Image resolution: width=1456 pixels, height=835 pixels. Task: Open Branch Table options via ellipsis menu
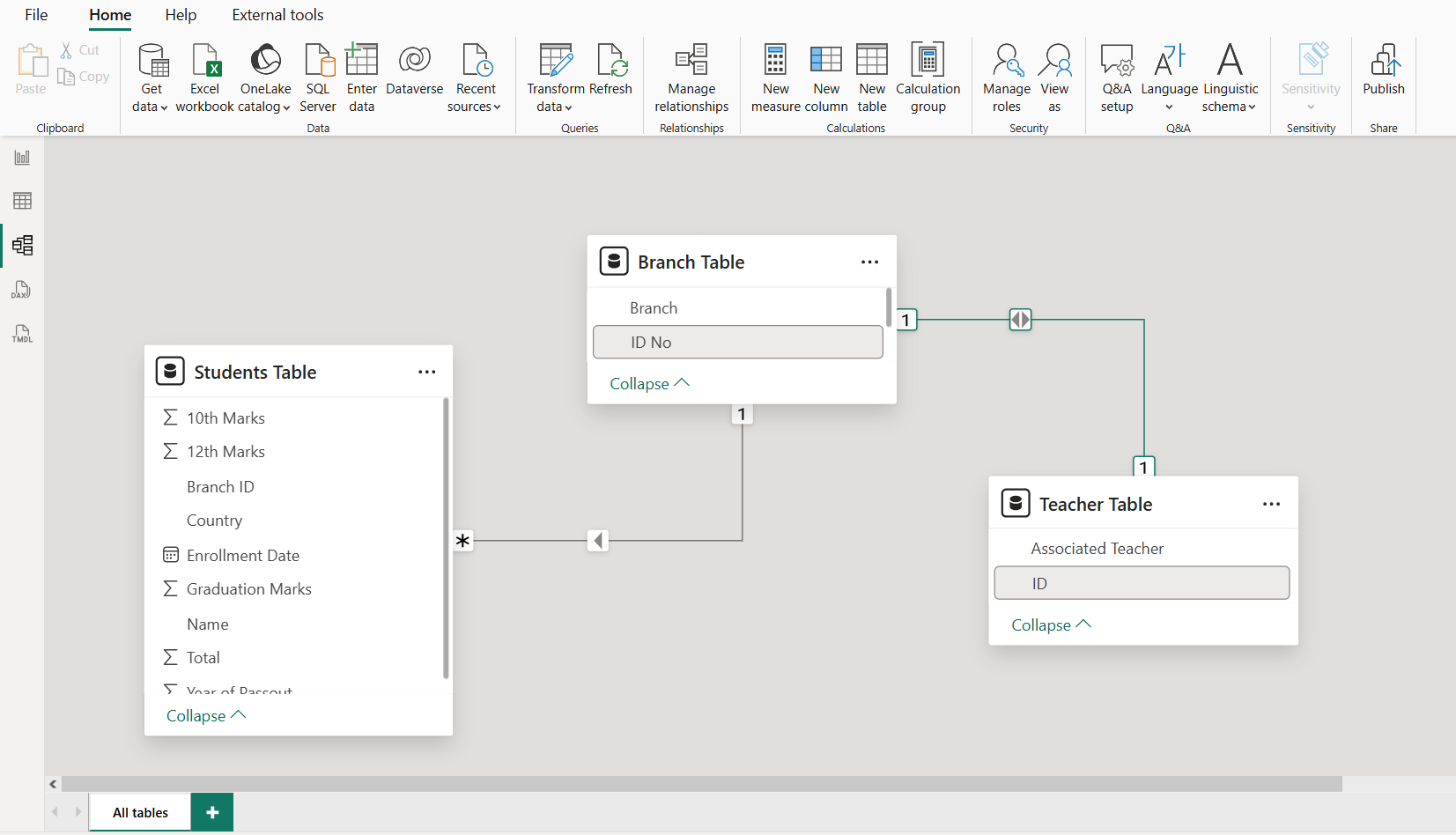870,262
